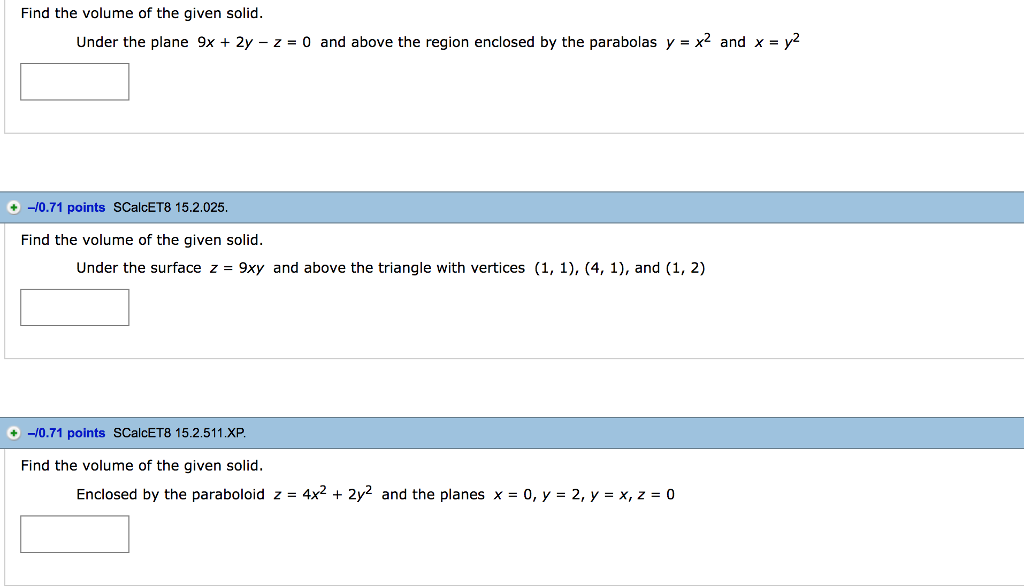Click the green plus icon on the third problem header
Screen dimensions: 1024x586
coord(11,432)
